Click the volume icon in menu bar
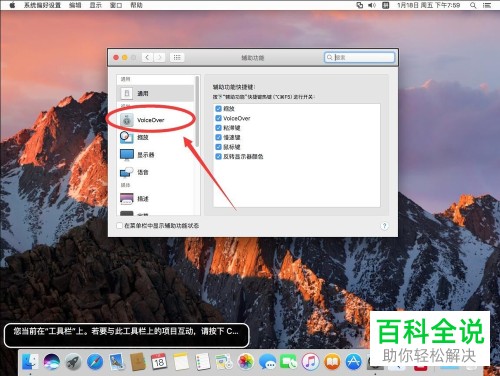 point(372,5)
